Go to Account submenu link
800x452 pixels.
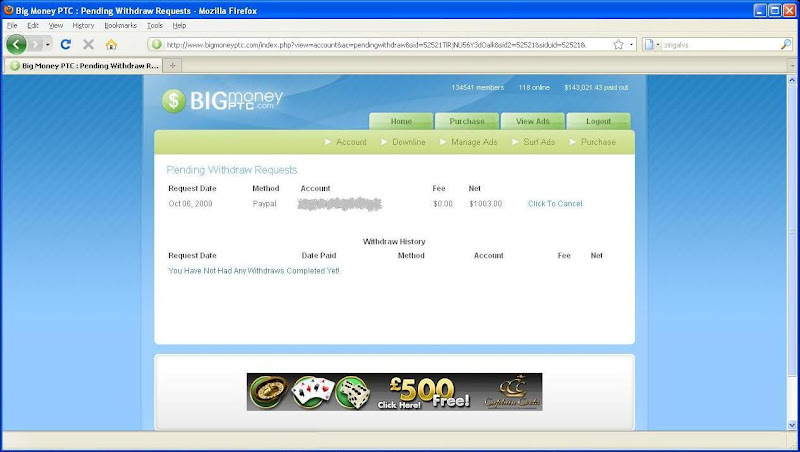pyautogui.click(x=351, y=142)
